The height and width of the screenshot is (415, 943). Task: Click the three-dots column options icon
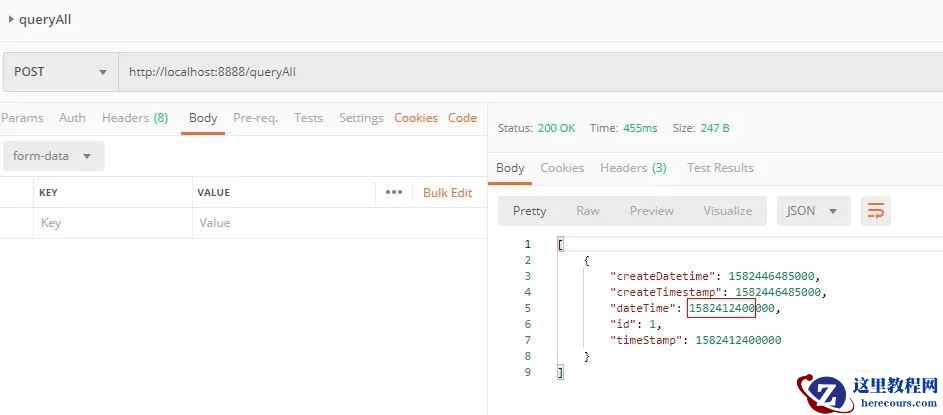pyautogui.click(x=393, y=192)
